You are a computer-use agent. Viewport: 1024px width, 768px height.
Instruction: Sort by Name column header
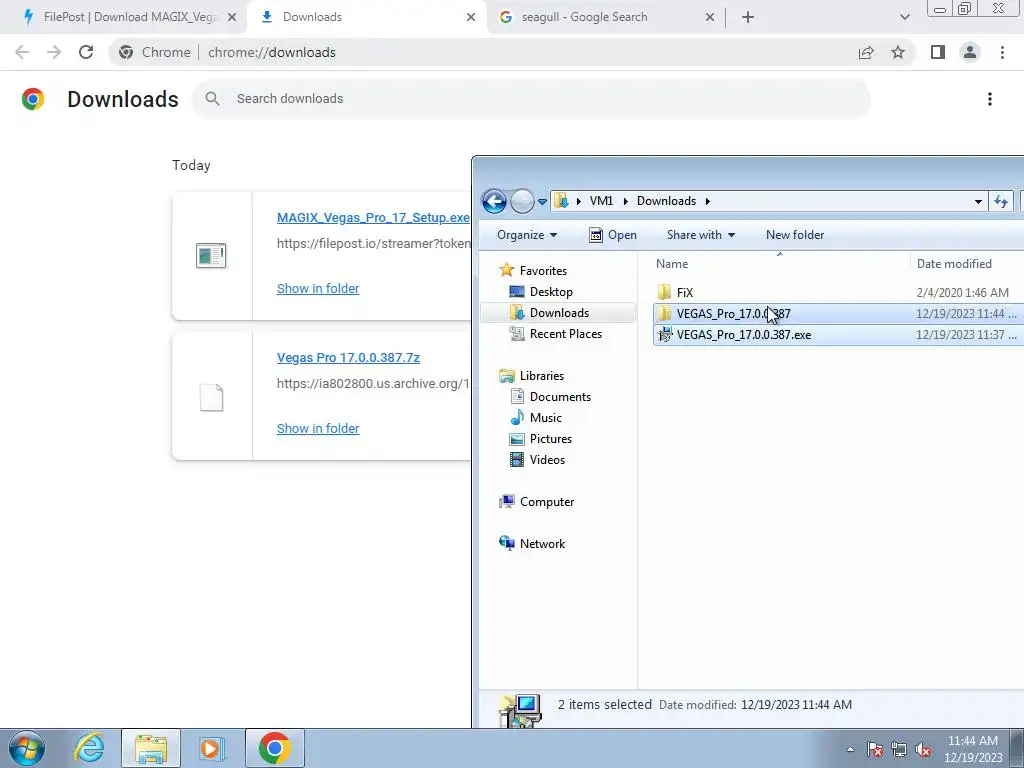pos(780,264)
